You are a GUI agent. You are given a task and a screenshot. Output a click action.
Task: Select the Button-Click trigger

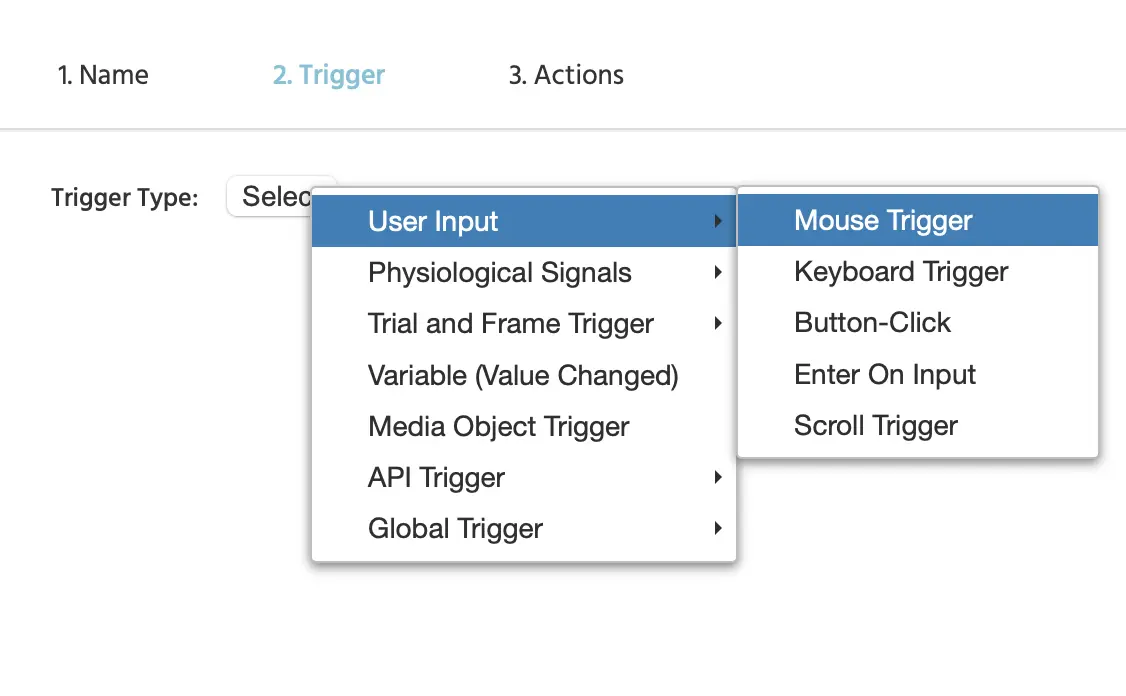pos(872,323)
